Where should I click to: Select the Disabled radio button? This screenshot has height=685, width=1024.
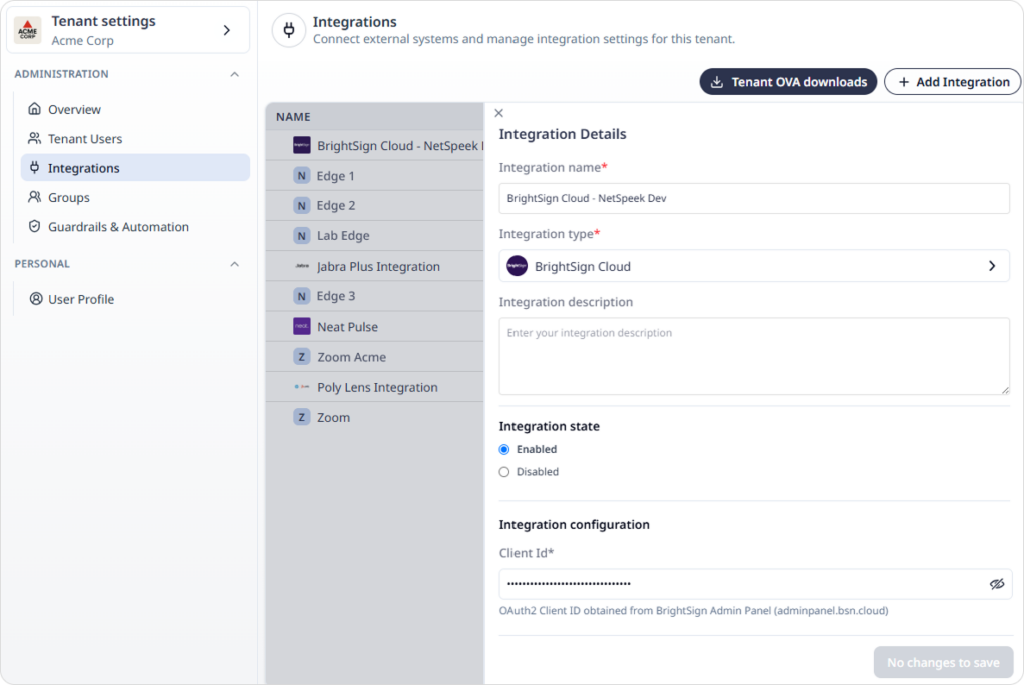[x=504, y=472]
